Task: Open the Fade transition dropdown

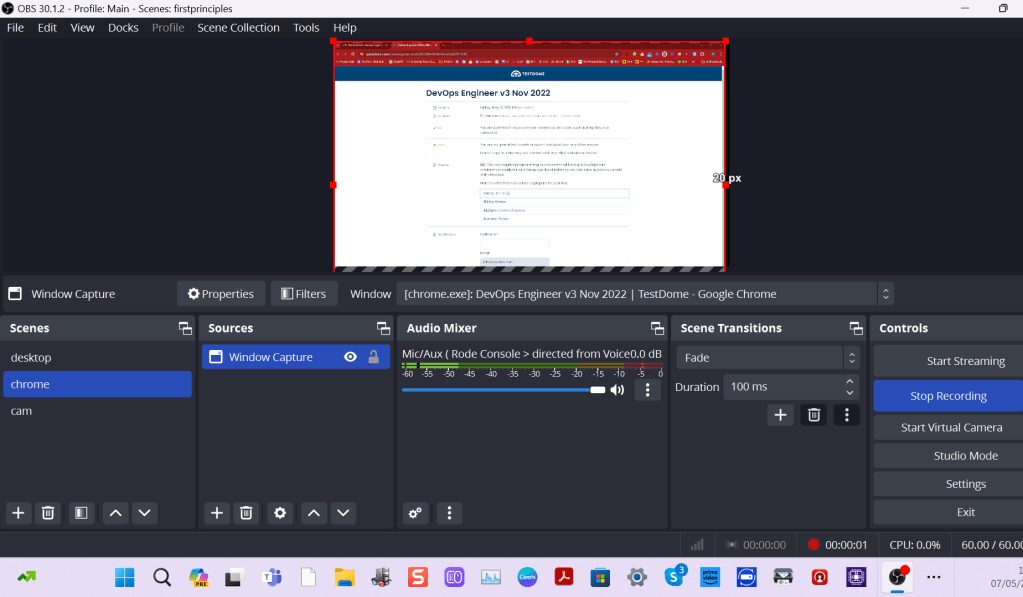Action: 767,358
